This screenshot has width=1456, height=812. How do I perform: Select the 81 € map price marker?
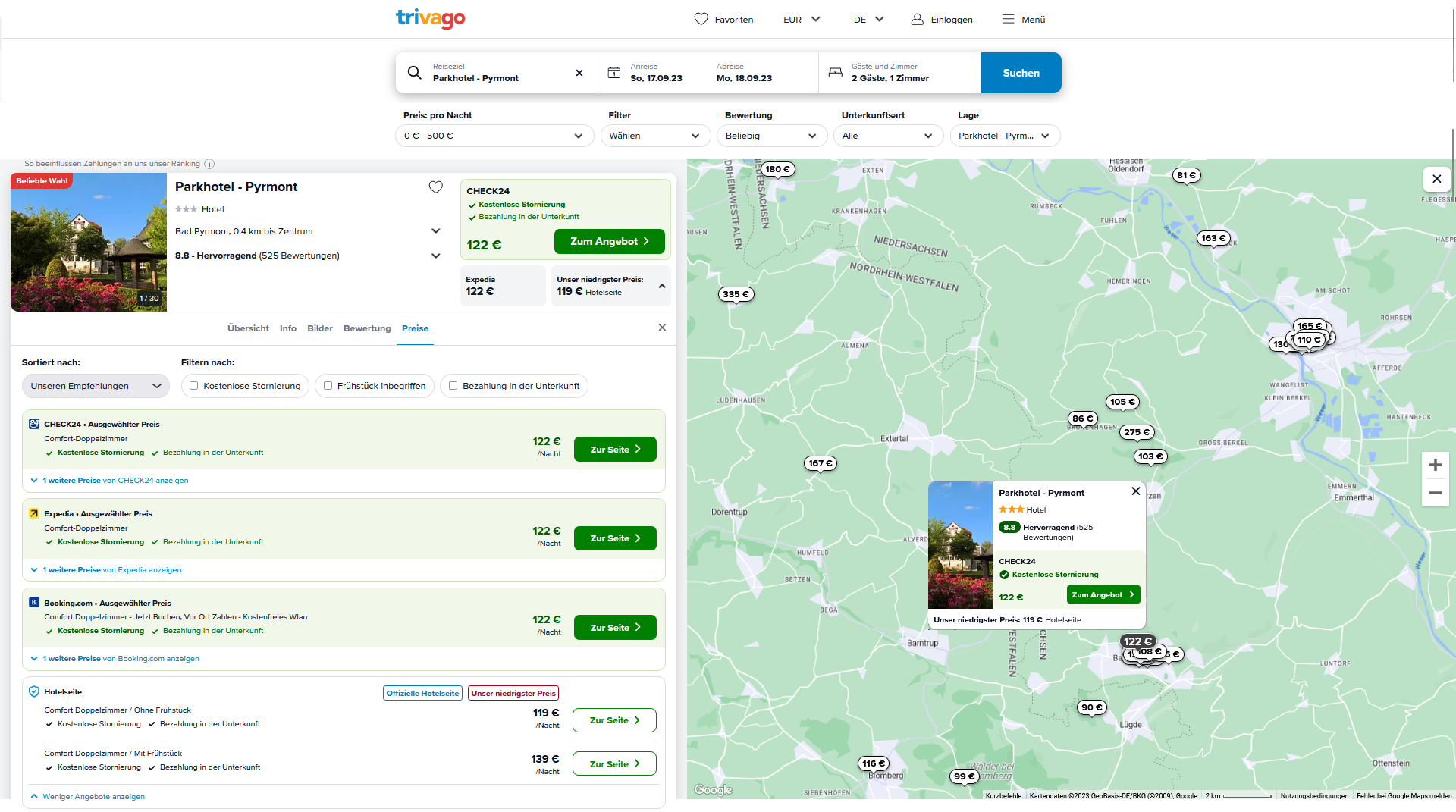(x=1186, y=175)
